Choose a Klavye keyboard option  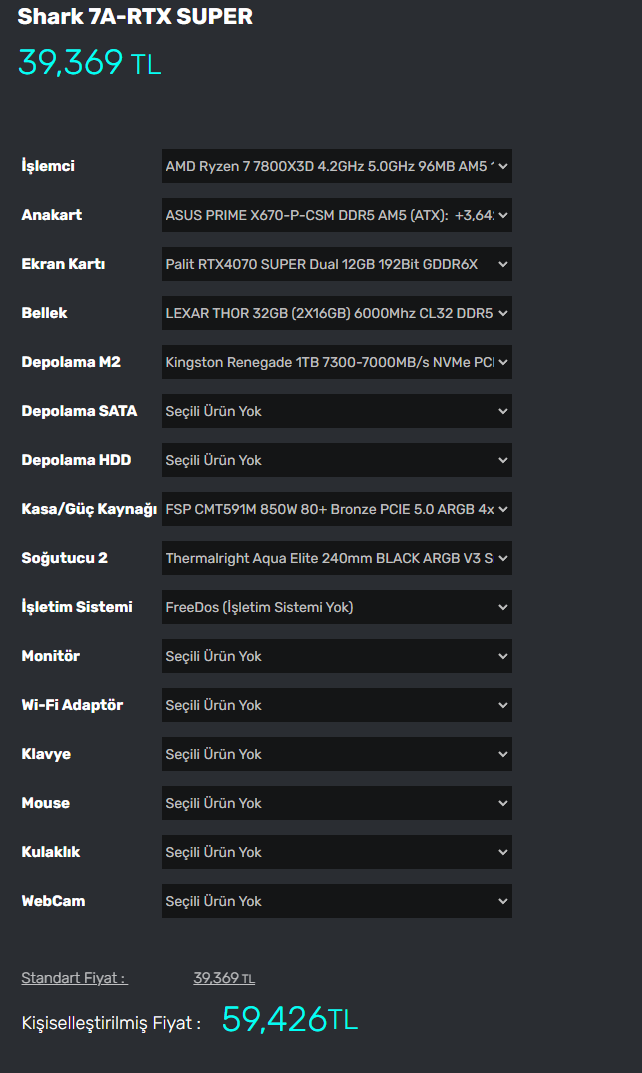click(336, 754)
